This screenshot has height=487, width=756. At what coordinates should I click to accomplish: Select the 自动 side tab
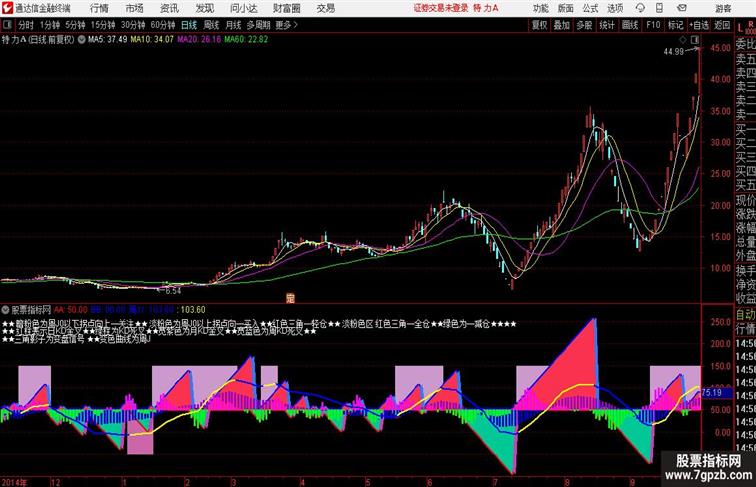(x=745, y=315)
